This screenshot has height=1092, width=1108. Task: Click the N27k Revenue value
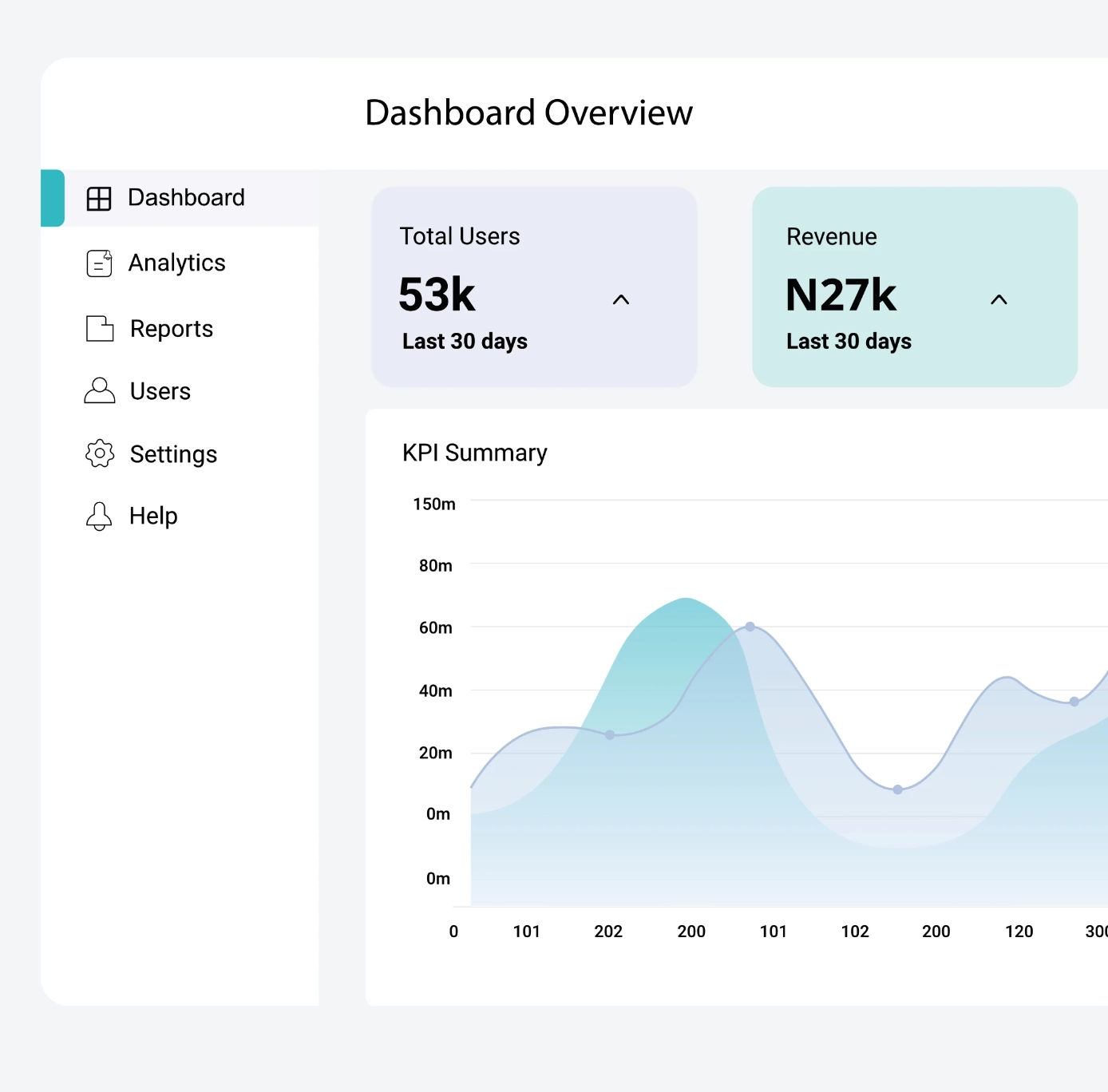841,295
